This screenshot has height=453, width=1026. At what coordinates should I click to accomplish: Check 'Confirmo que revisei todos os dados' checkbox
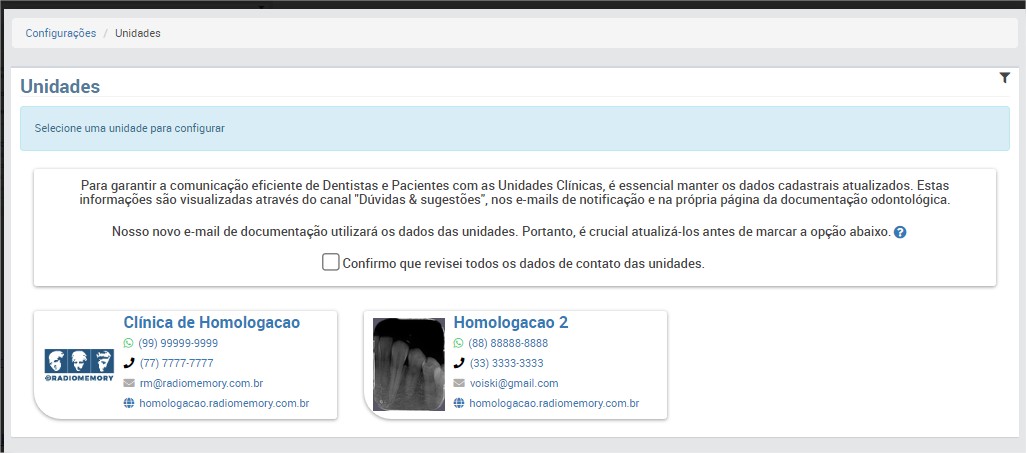330,263
